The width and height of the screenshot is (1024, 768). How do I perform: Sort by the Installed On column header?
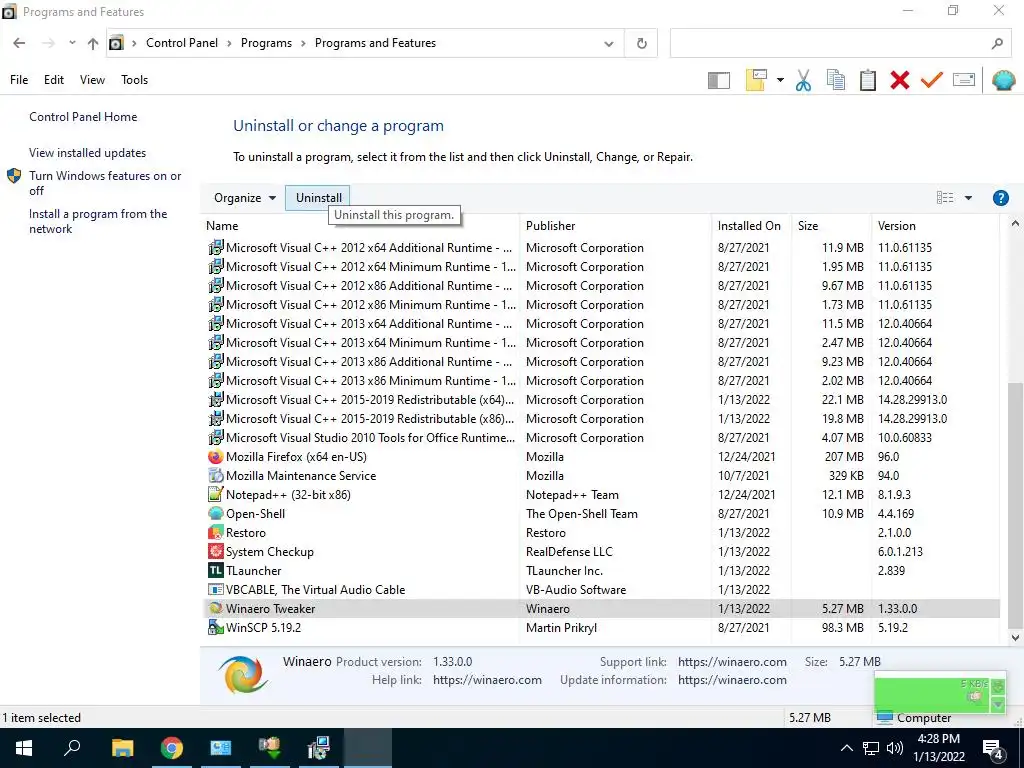[x=749, y=226]
